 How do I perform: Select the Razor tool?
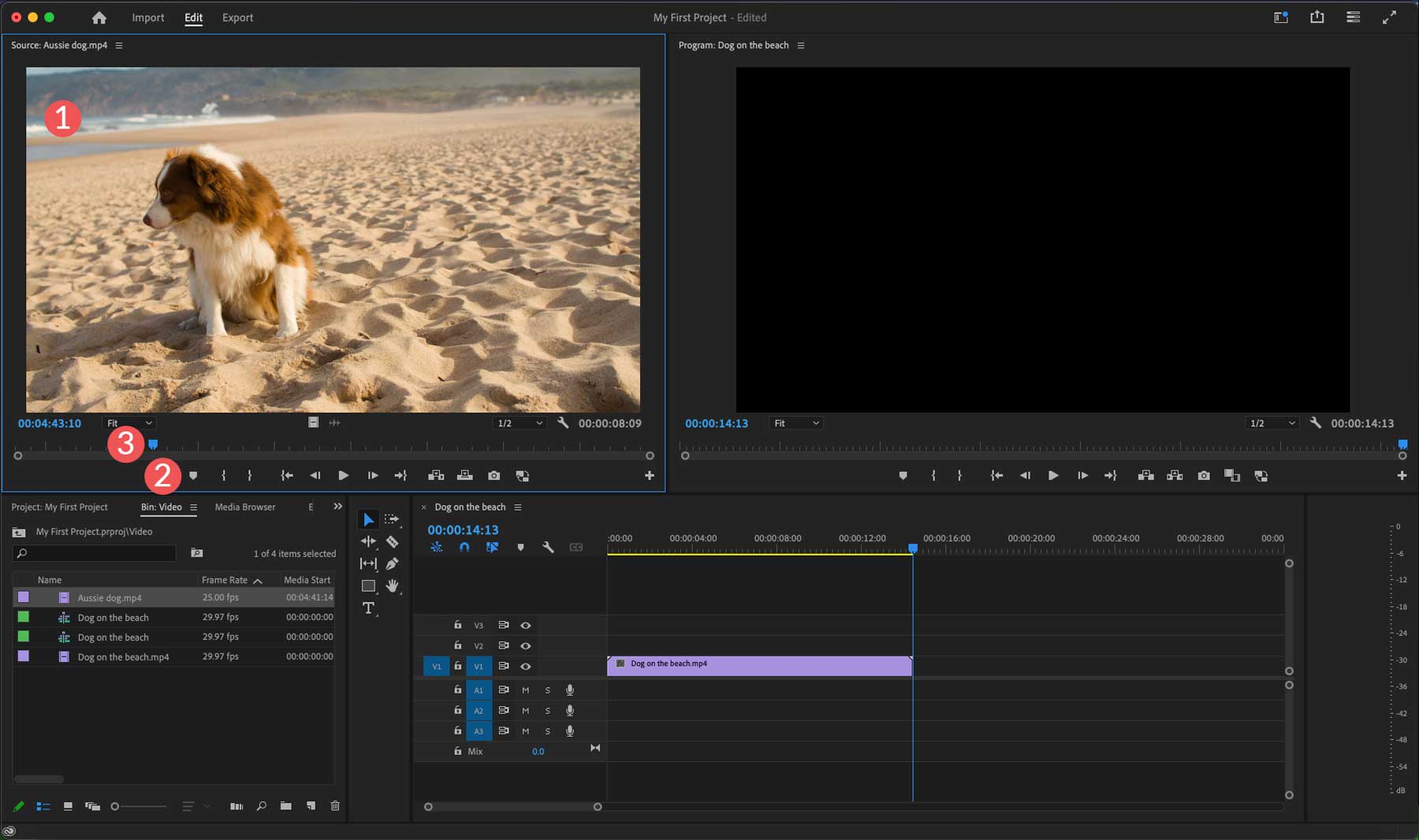click(392, 541)
